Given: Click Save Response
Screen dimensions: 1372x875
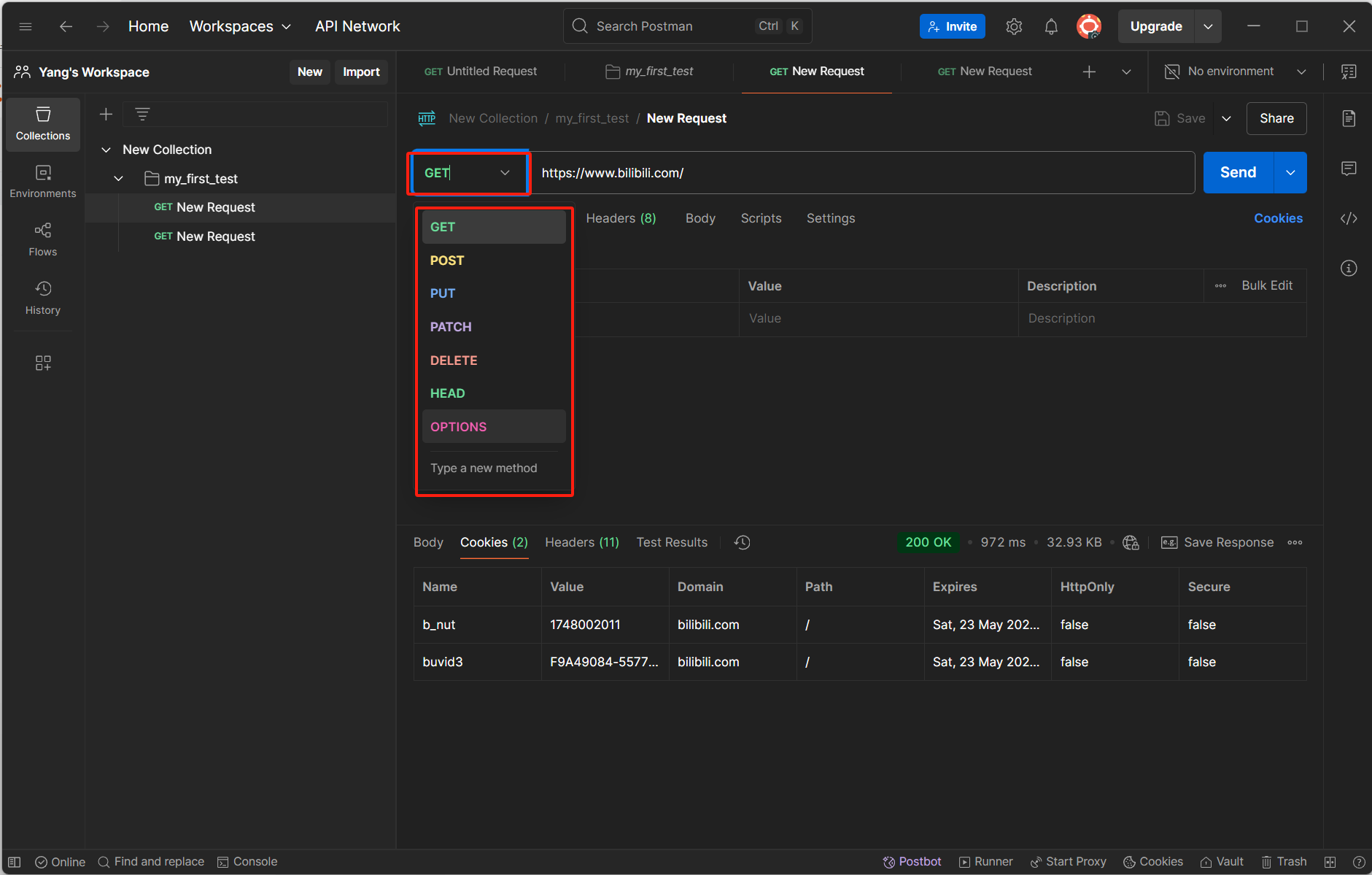Looking at the screenshot, I should click(x=1217, y=542).
